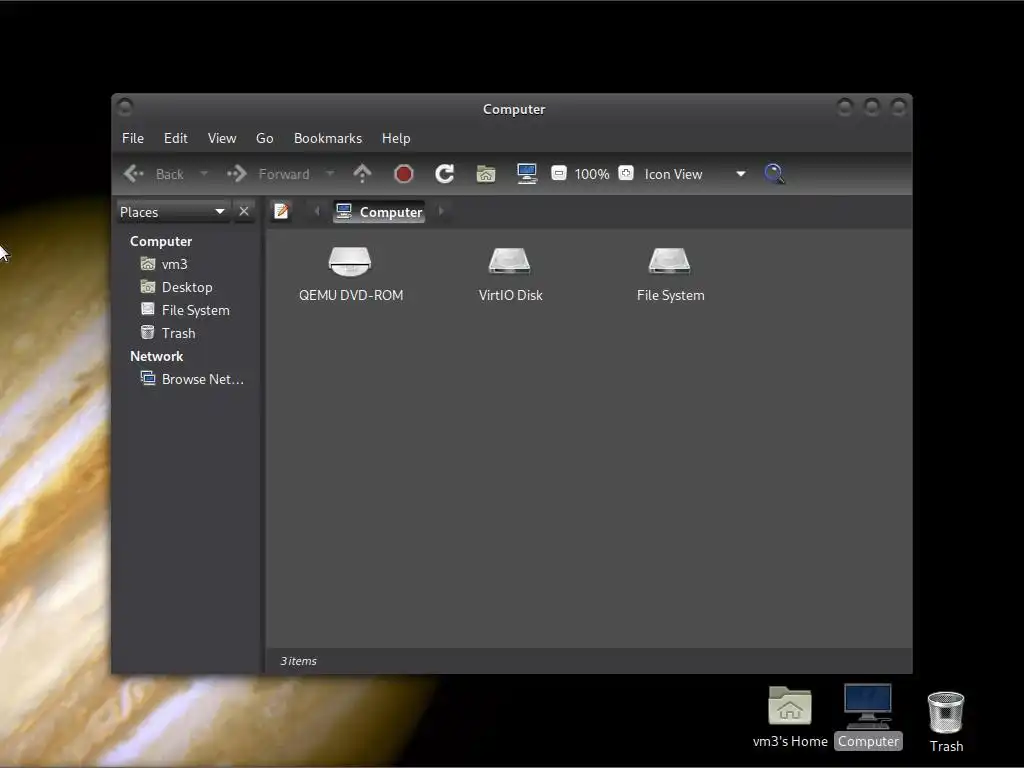
Task: Click the magnifier Search icon
Action: (775, 174)
